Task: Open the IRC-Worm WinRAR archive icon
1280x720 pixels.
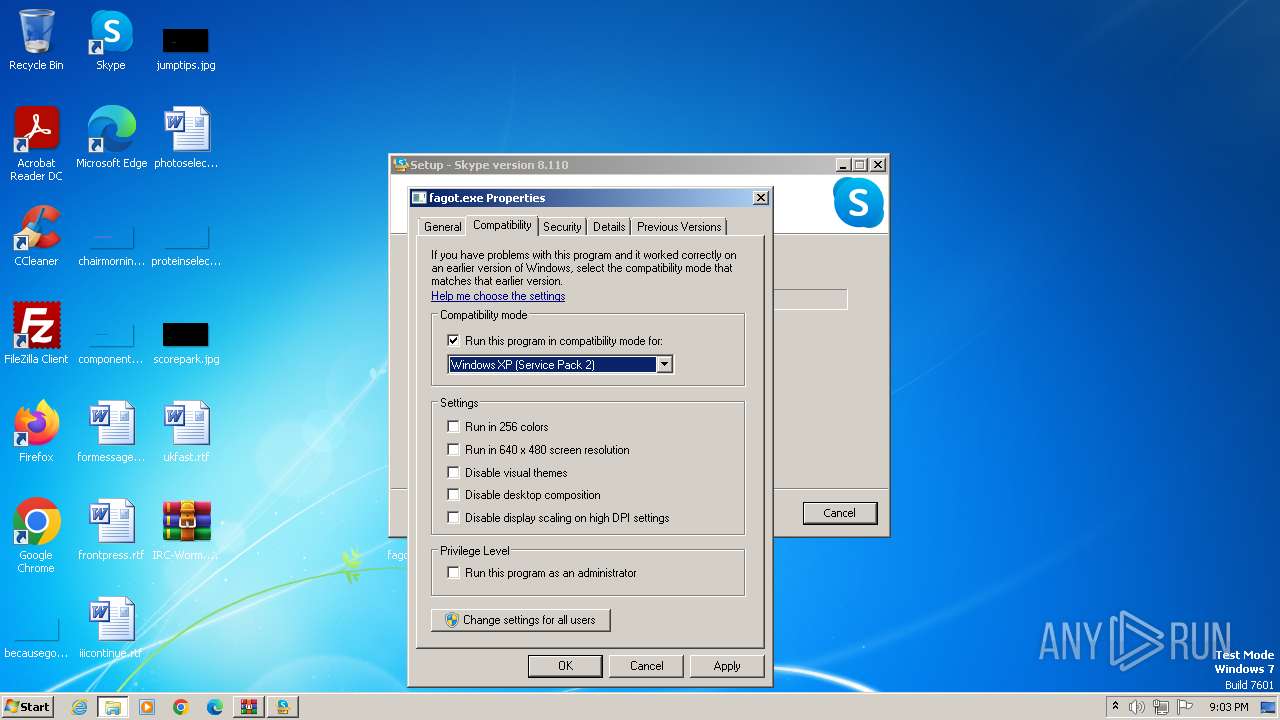Action: pyautogui.click(x=186, y=529)
